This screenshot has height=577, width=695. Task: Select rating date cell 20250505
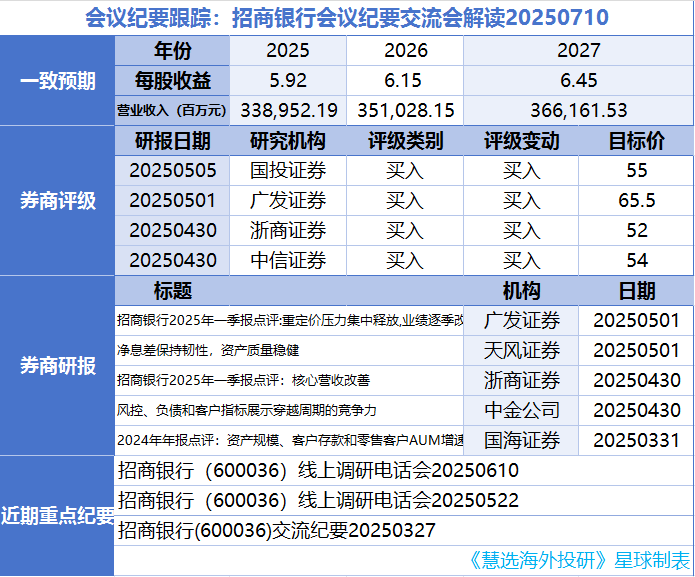(x=172, y=171)
